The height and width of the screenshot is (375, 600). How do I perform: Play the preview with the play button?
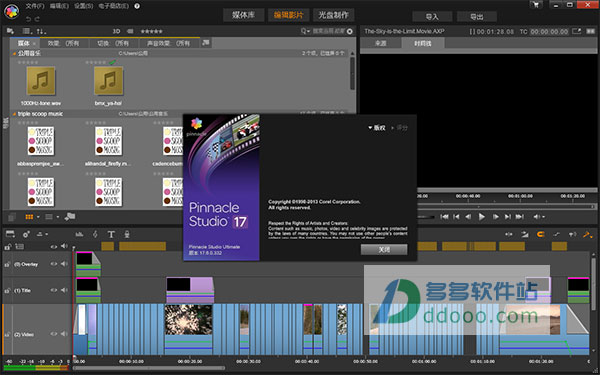coord(482,217)
